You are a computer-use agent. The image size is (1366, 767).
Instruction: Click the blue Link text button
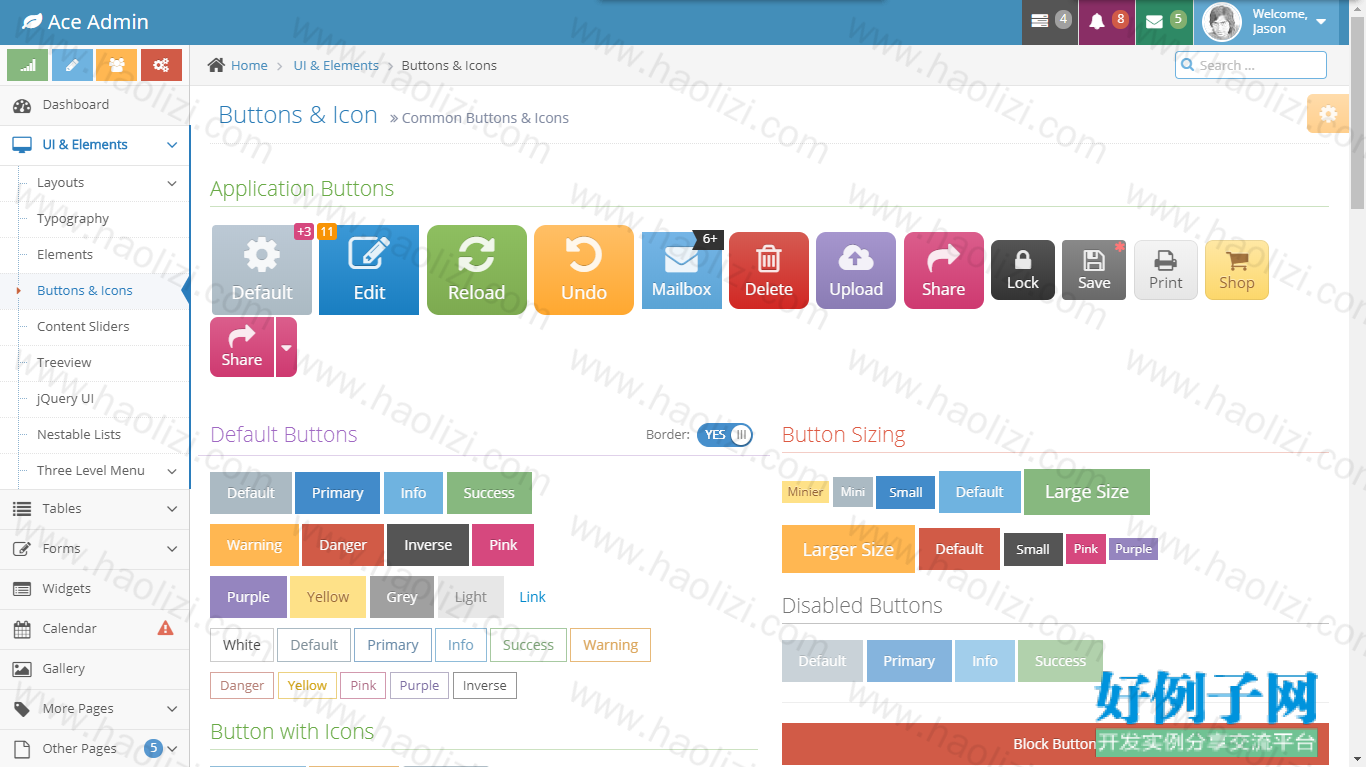532,597
